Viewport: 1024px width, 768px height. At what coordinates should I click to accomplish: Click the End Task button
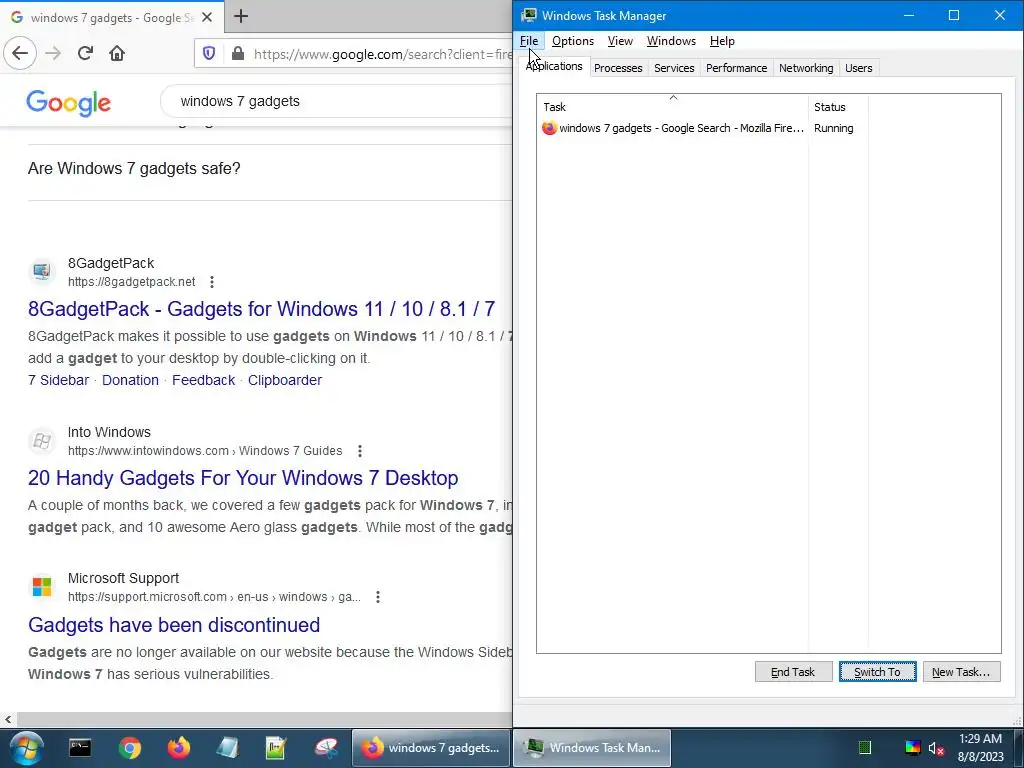793,671
